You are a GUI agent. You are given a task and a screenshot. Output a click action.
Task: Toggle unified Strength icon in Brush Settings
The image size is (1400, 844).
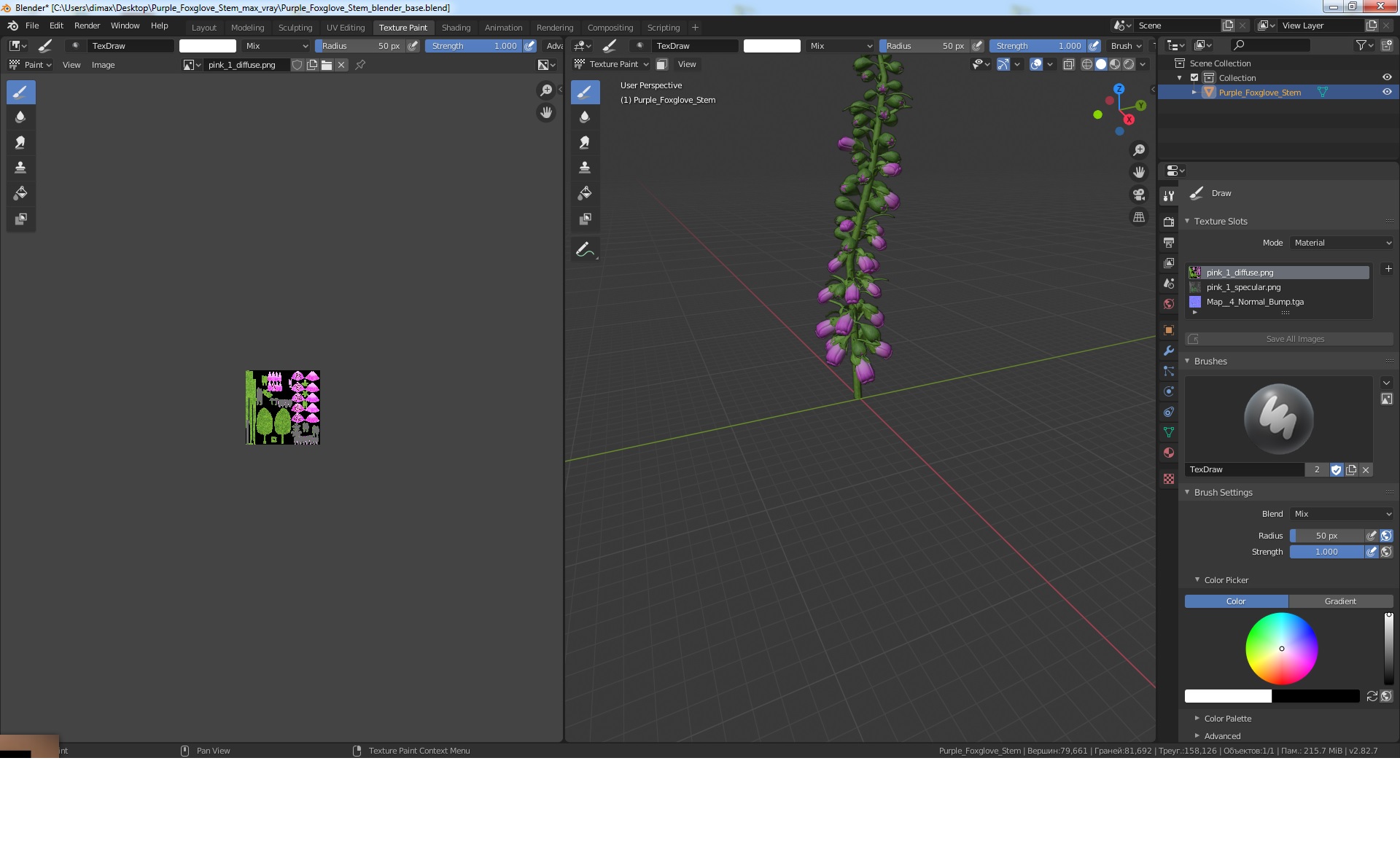1386,552
